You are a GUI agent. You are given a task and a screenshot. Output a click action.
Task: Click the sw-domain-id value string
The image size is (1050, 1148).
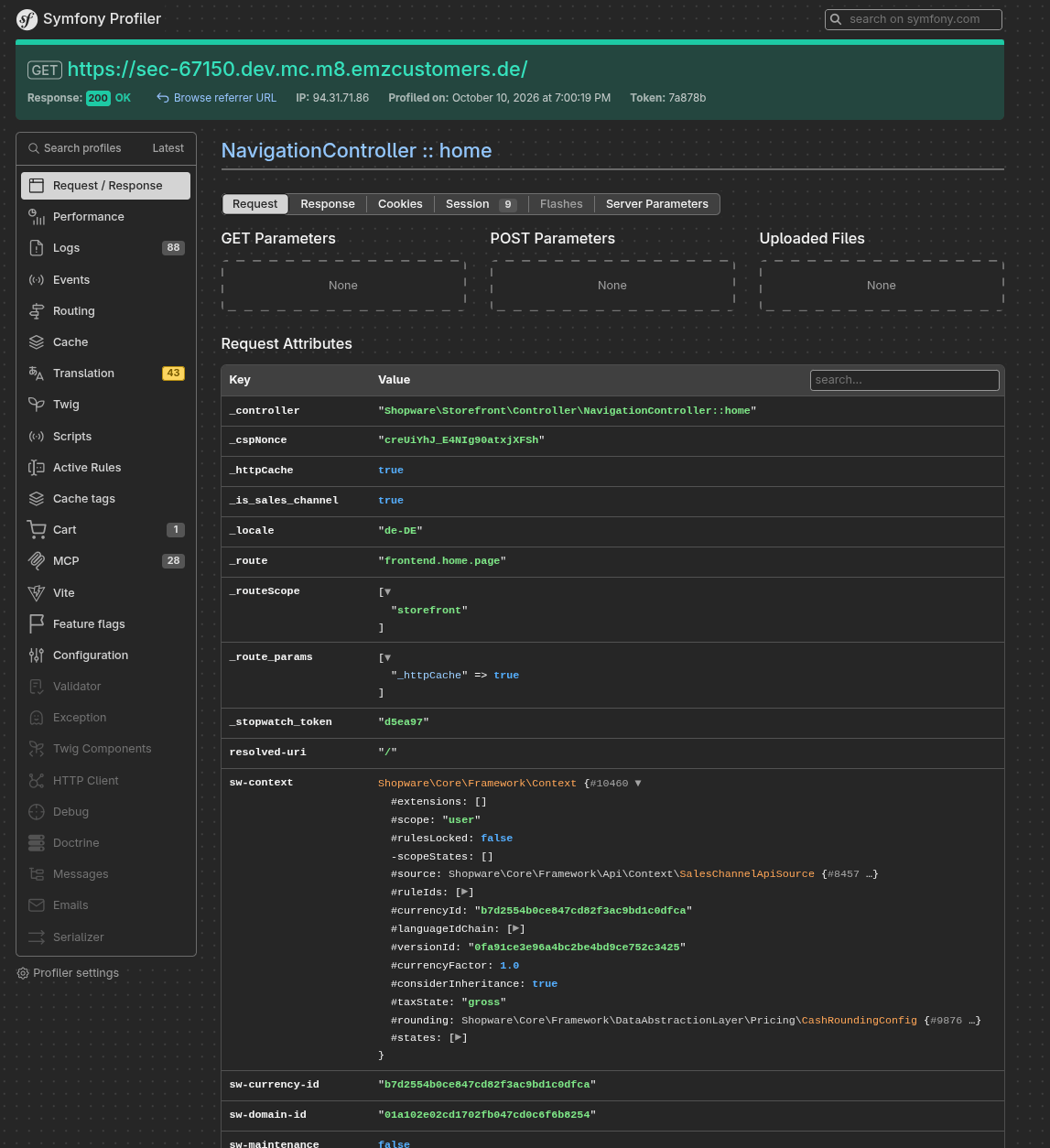[487, 1115]
